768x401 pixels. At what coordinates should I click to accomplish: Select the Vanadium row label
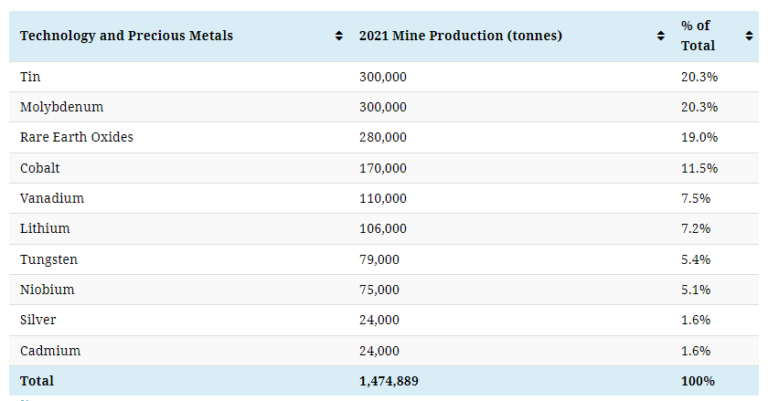(52, 198)
